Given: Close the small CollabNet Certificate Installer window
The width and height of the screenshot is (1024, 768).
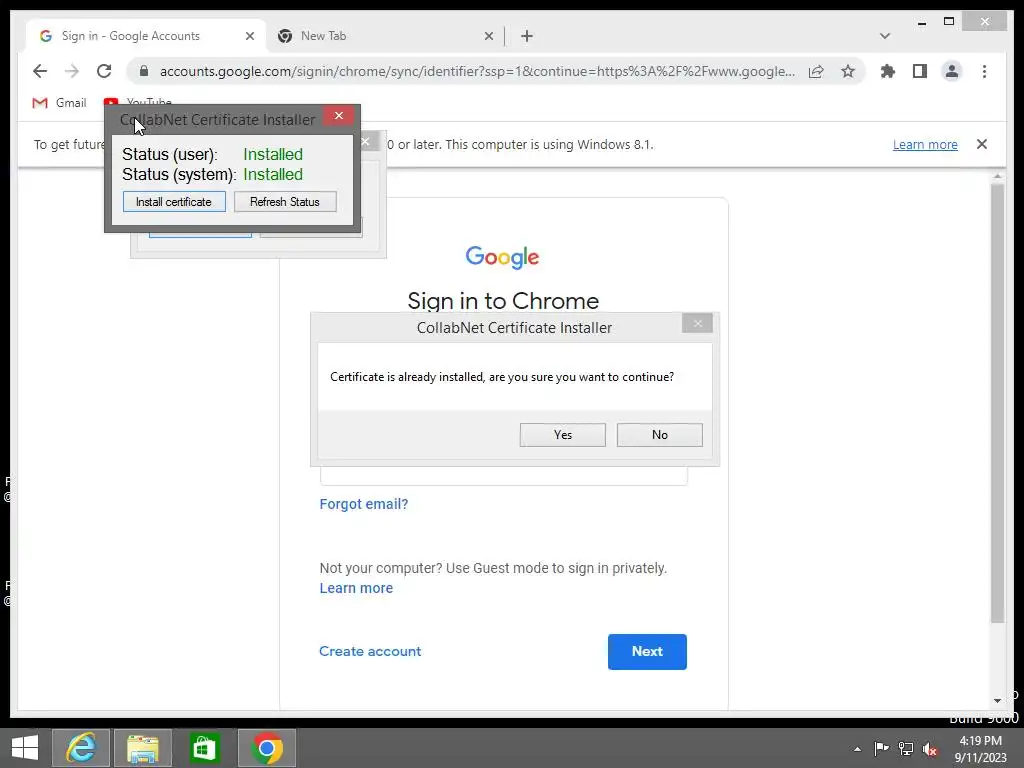Looking at the screenshot, I should (x=338, y=116).
